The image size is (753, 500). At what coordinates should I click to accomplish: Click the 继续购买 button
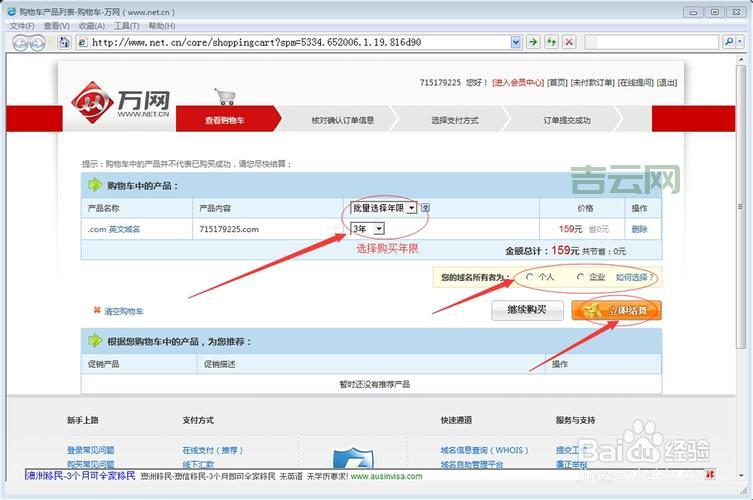coord(527,310)
